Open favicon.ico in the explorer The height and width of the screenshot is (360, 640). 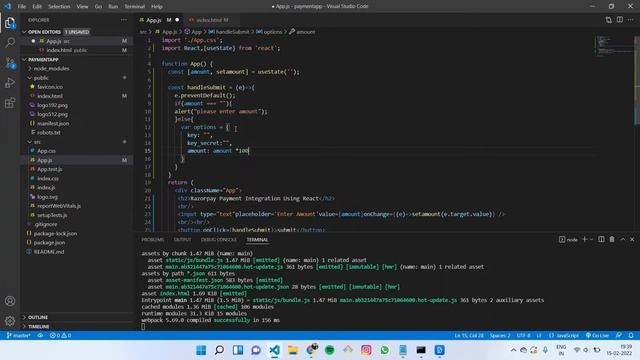[x=50, y=87]
